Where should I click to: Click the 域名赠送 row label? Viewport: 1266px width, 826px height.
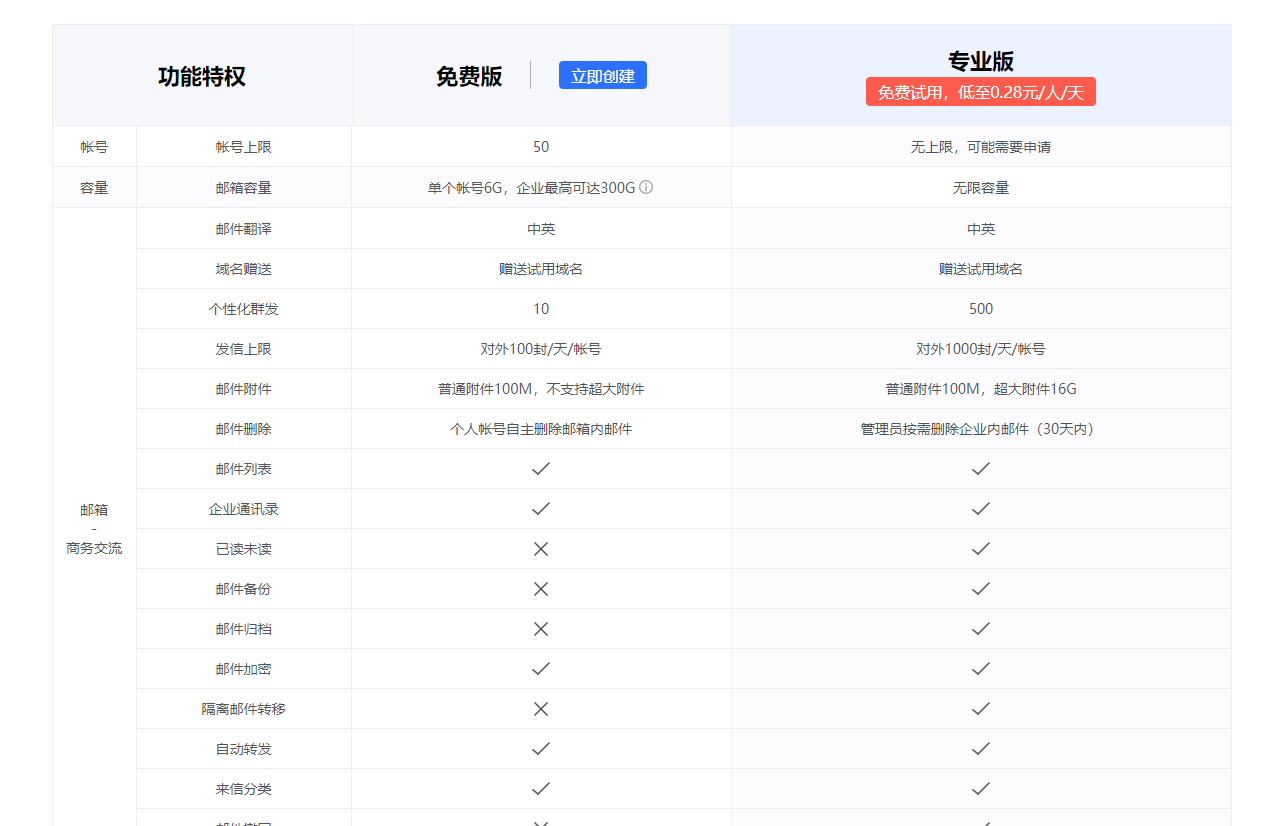tap(244, 269)
